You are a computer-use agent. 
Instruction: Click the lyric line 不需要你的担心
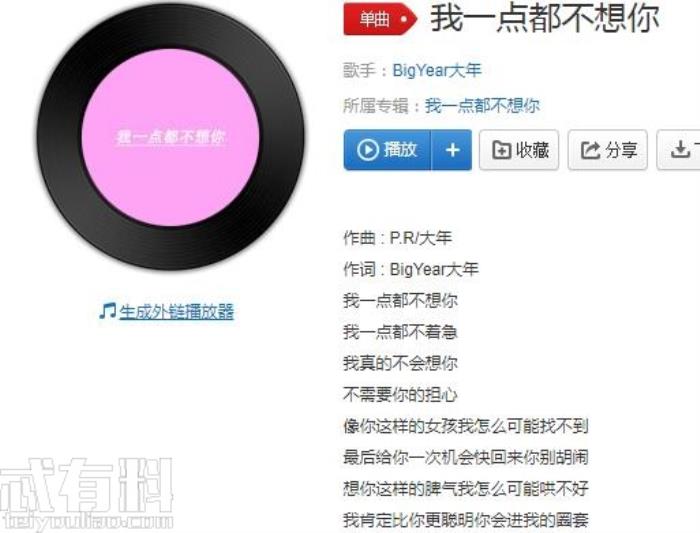[400, 395]
